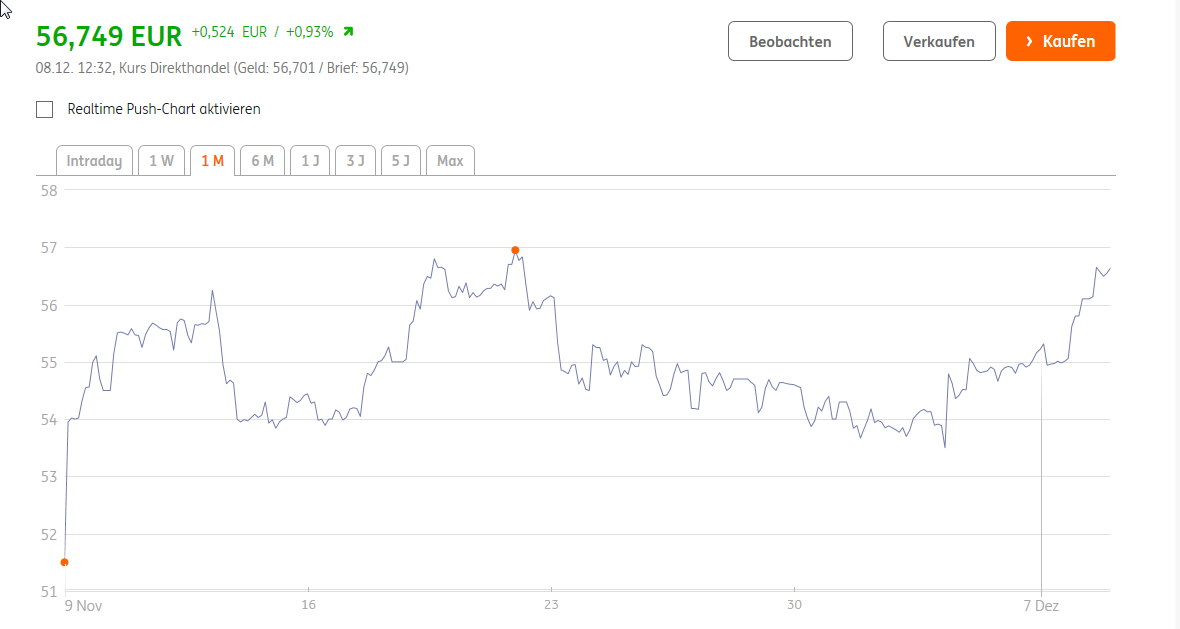Show the 6 M chart range
Viewport: 1180px width, 629px height.
[262, 161]
